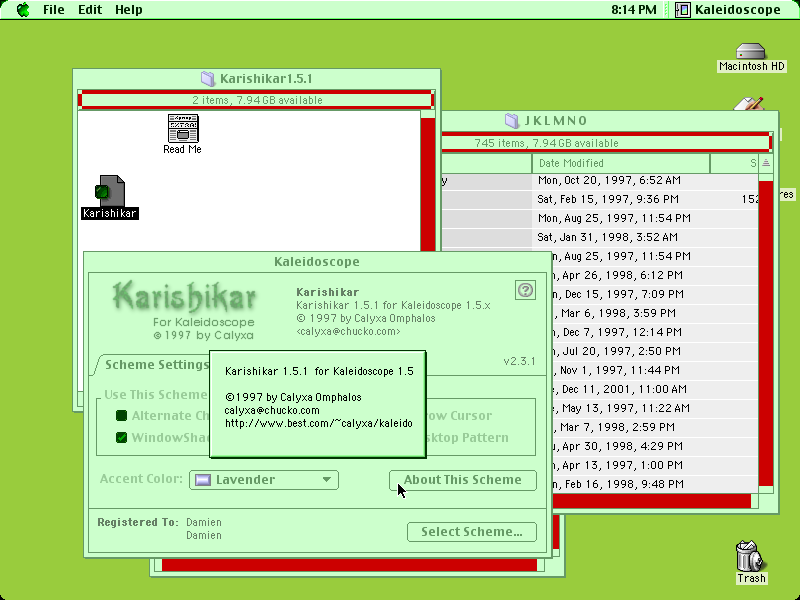Click the Karishikar1.5.1 window vertical scrollbar
The height and width of the screenshot is (600, 800).
[428, 181]
